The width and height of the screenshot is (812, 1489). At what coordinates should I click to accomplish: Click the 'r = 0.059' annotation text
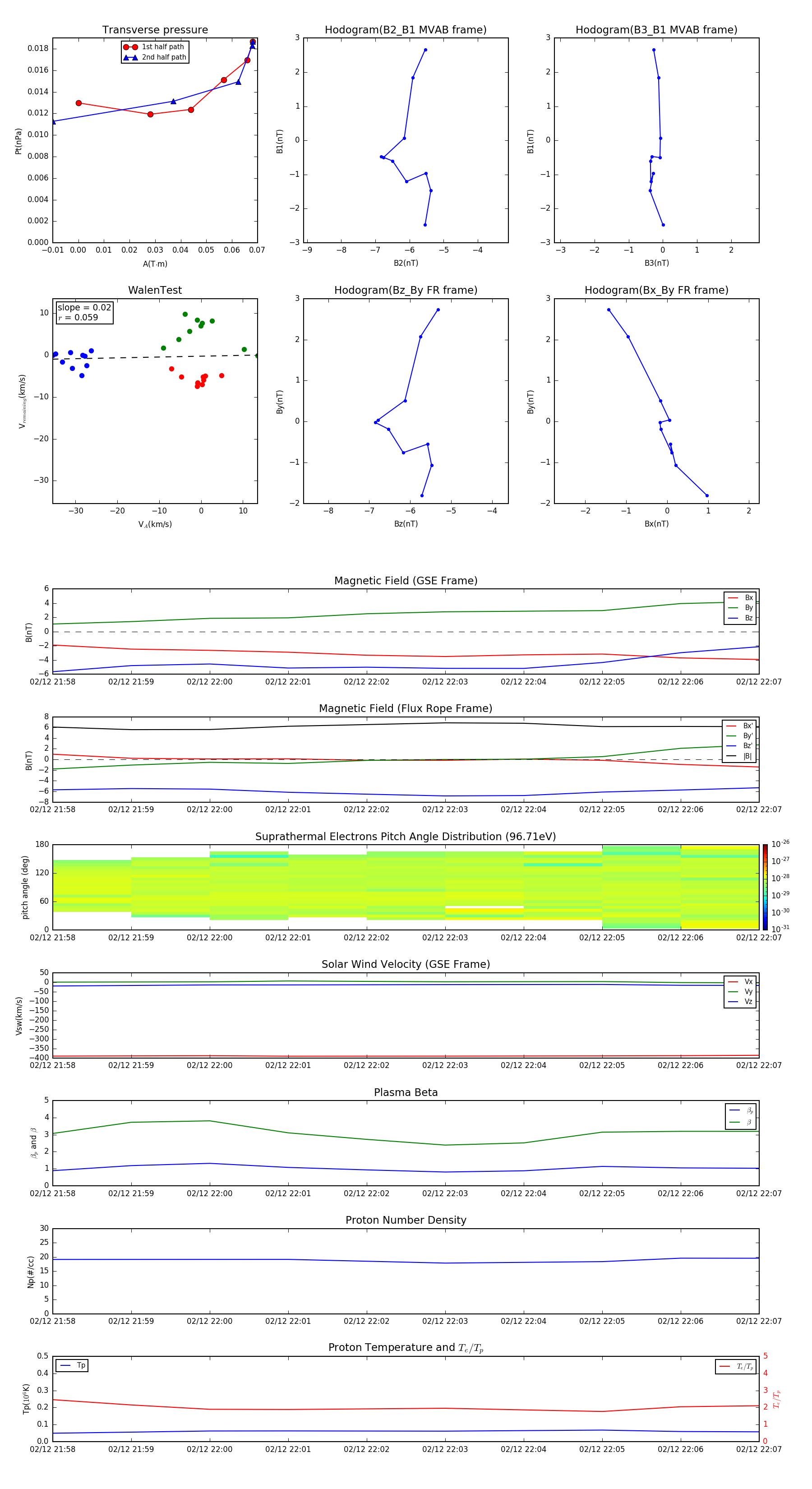point(78,317)
